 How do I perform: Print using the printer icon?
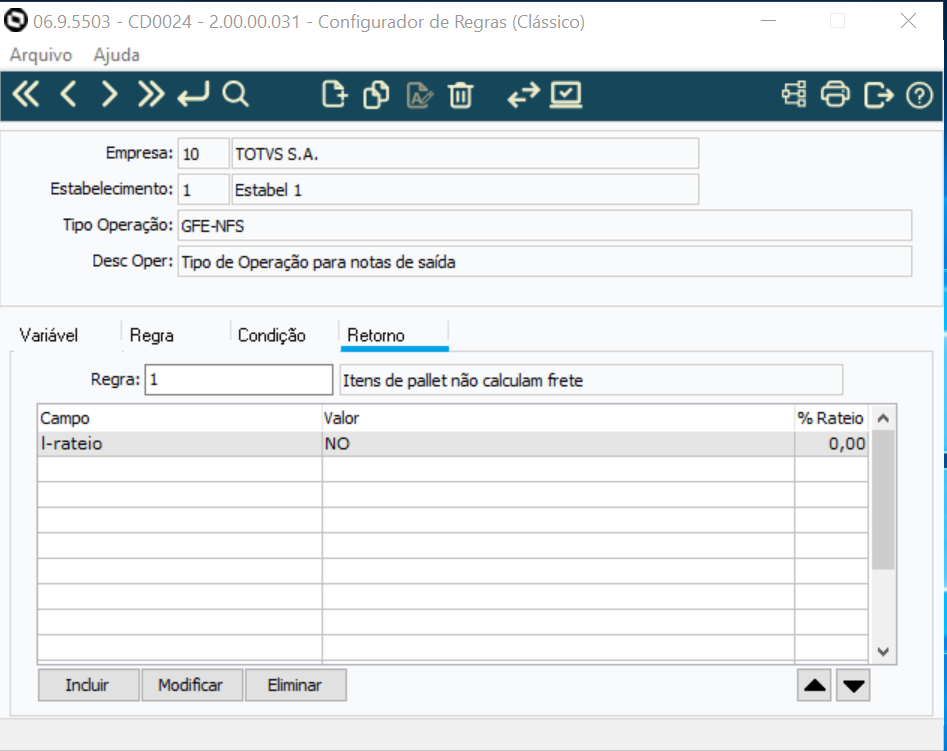835,95
